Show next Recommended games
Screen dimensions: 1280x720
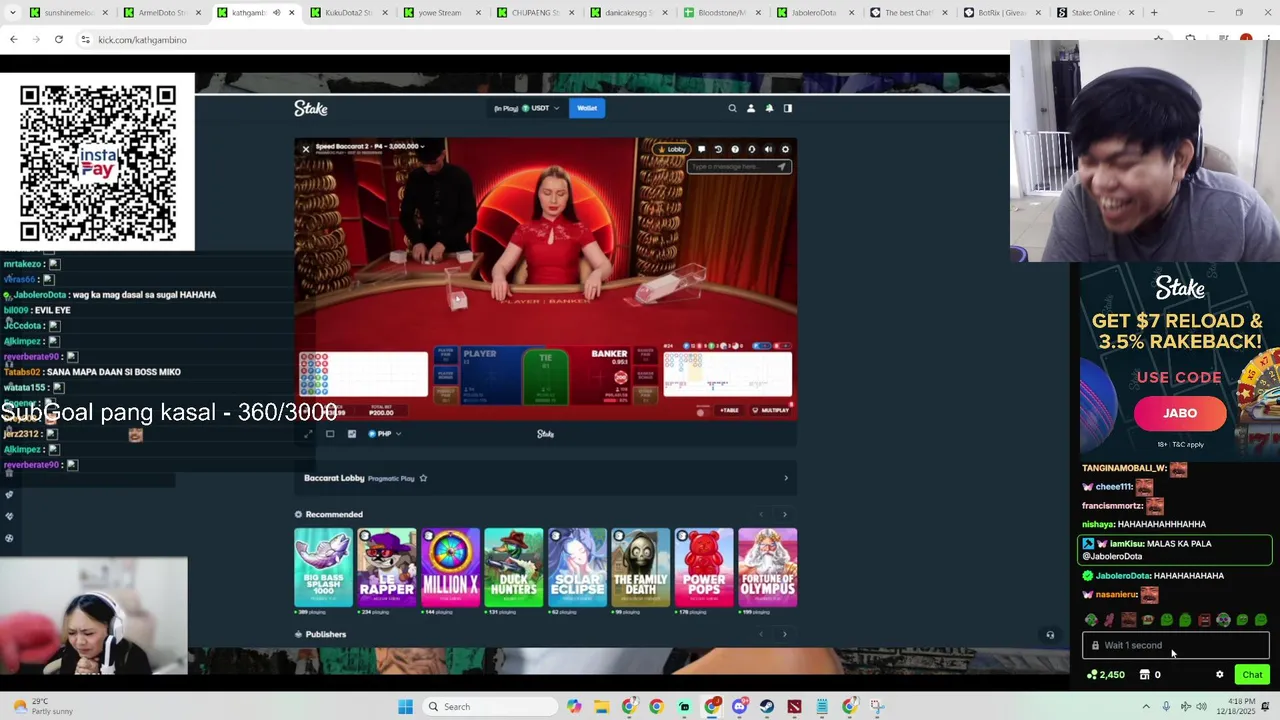click(x=784, y=514)
